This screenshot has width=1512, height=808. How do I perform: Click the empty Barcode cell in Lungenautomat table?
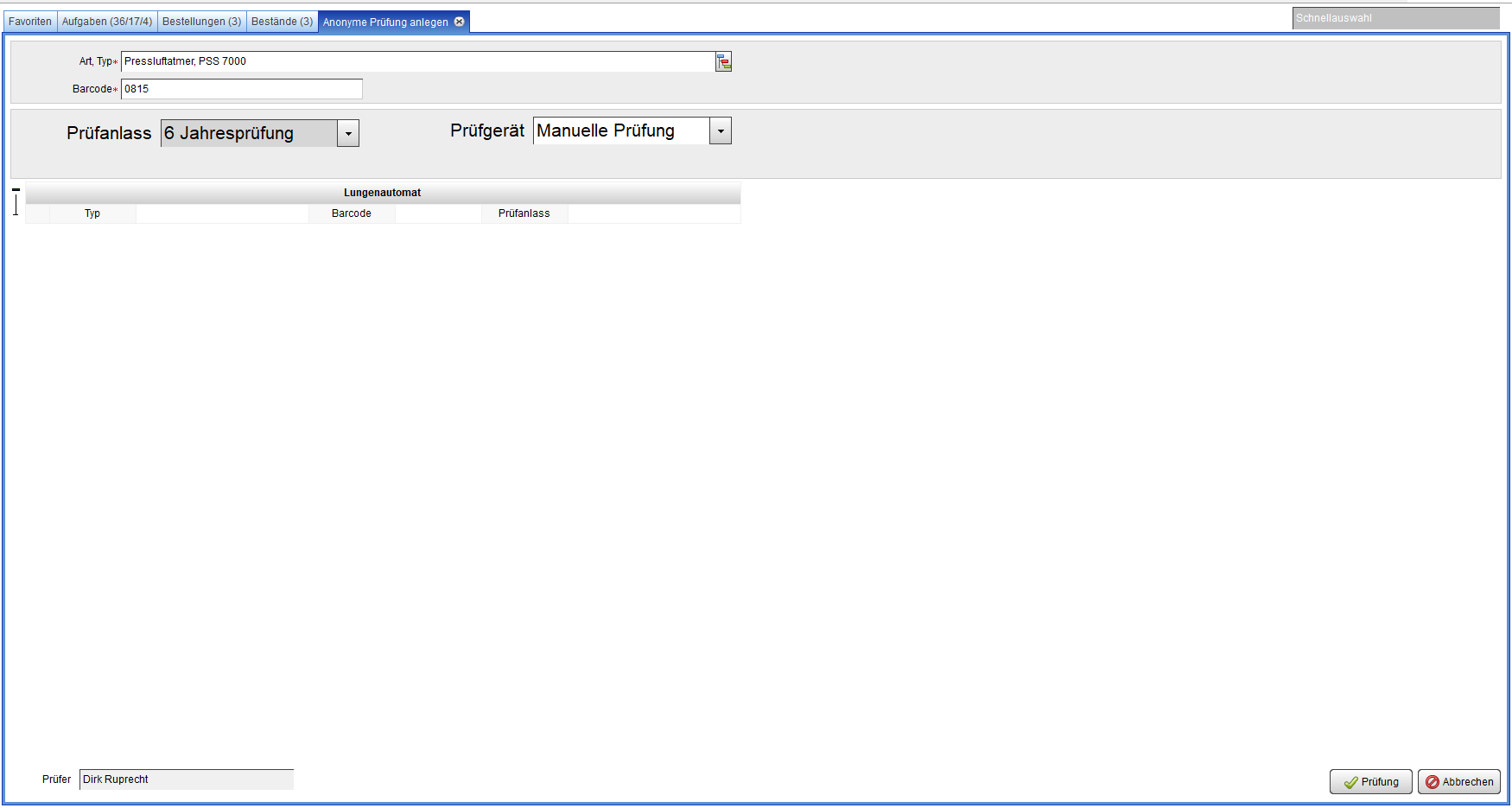click(x=438, y=213)
